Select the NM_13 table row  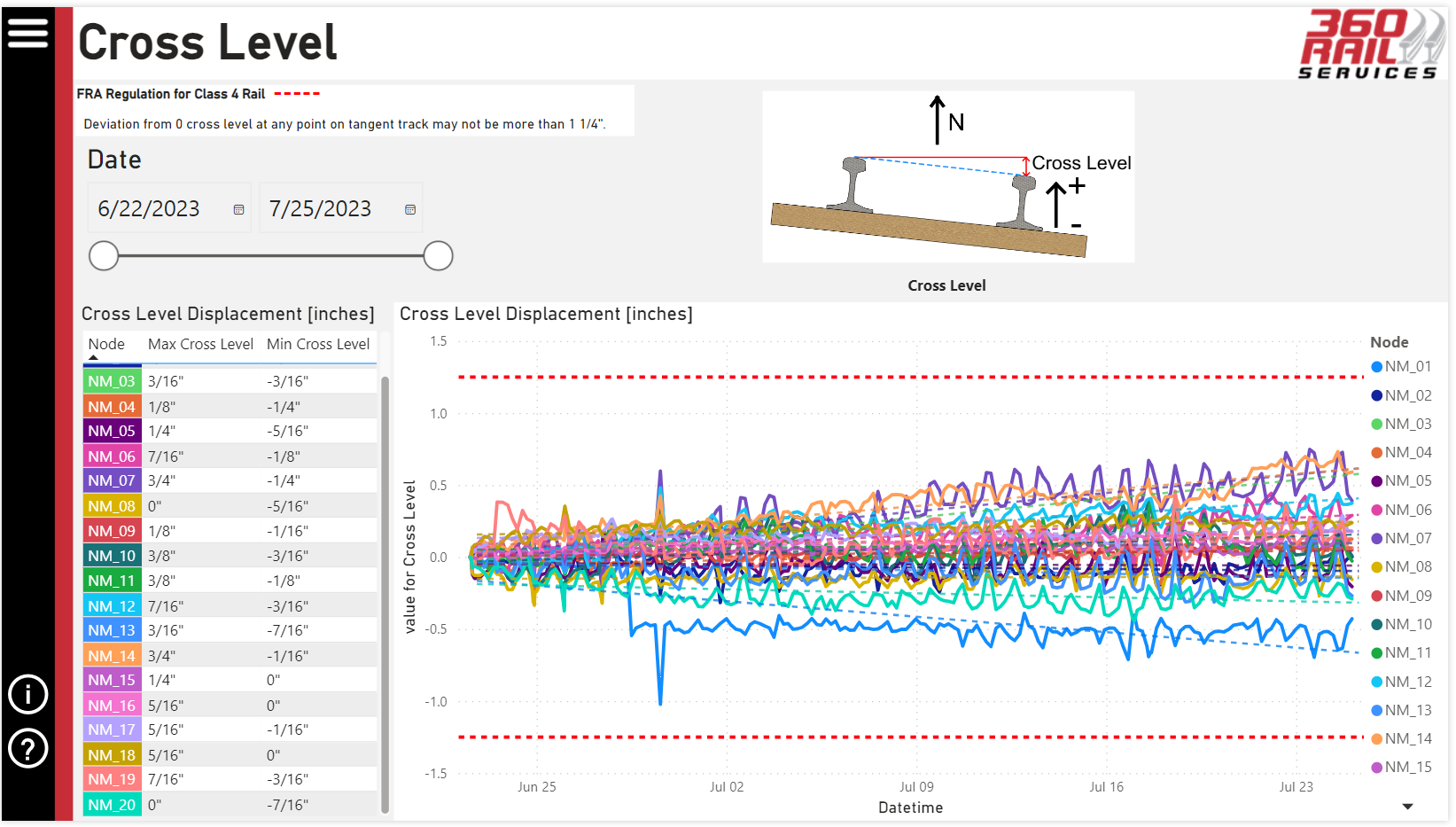pyautogui.click(x=230, y=630)
